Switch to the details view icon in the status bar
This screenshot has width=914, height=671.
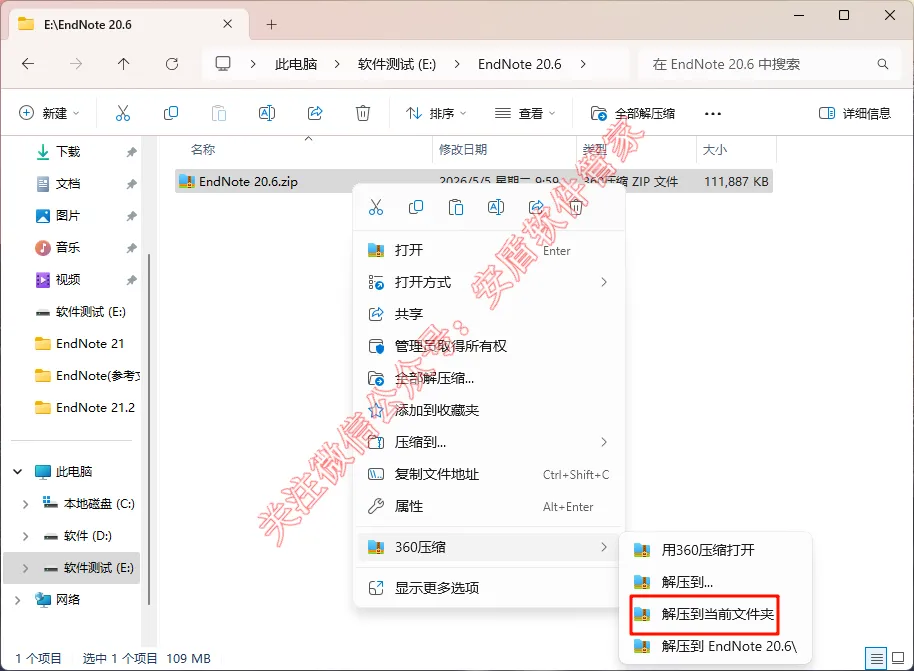tap(876, 659)
